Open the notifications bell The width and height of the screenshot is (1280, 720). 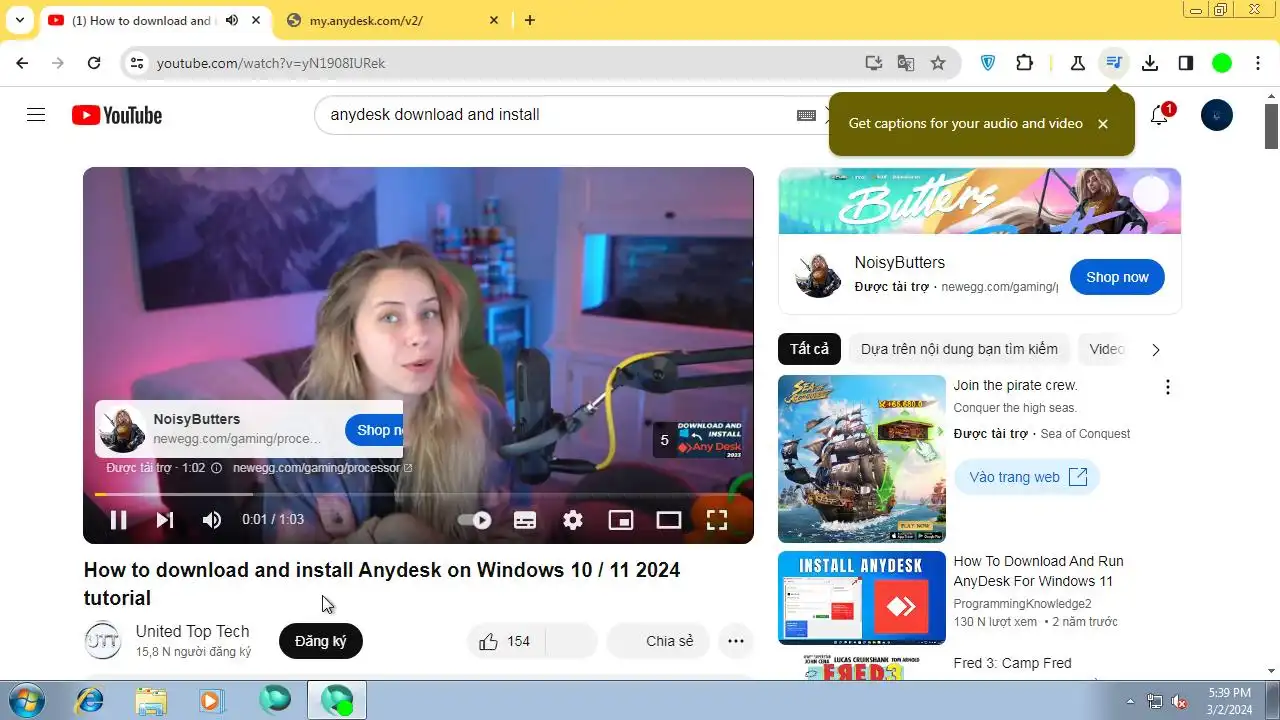(1159, 115)
